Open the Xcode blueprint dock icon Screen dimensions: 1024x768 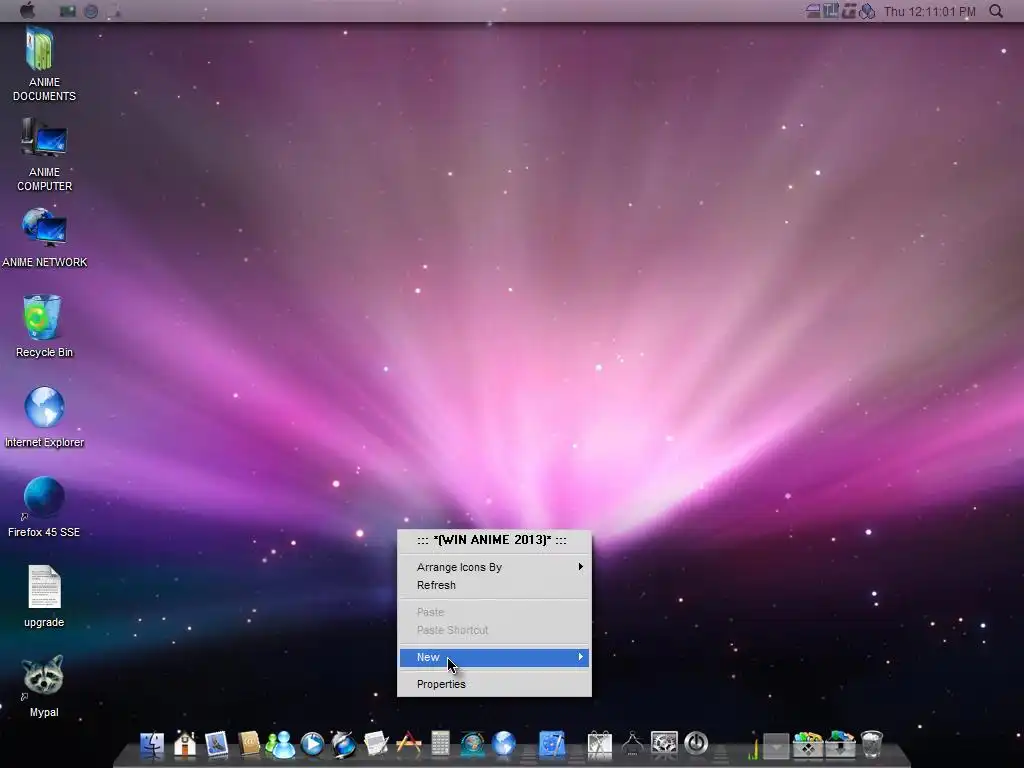tap(552, 744)
